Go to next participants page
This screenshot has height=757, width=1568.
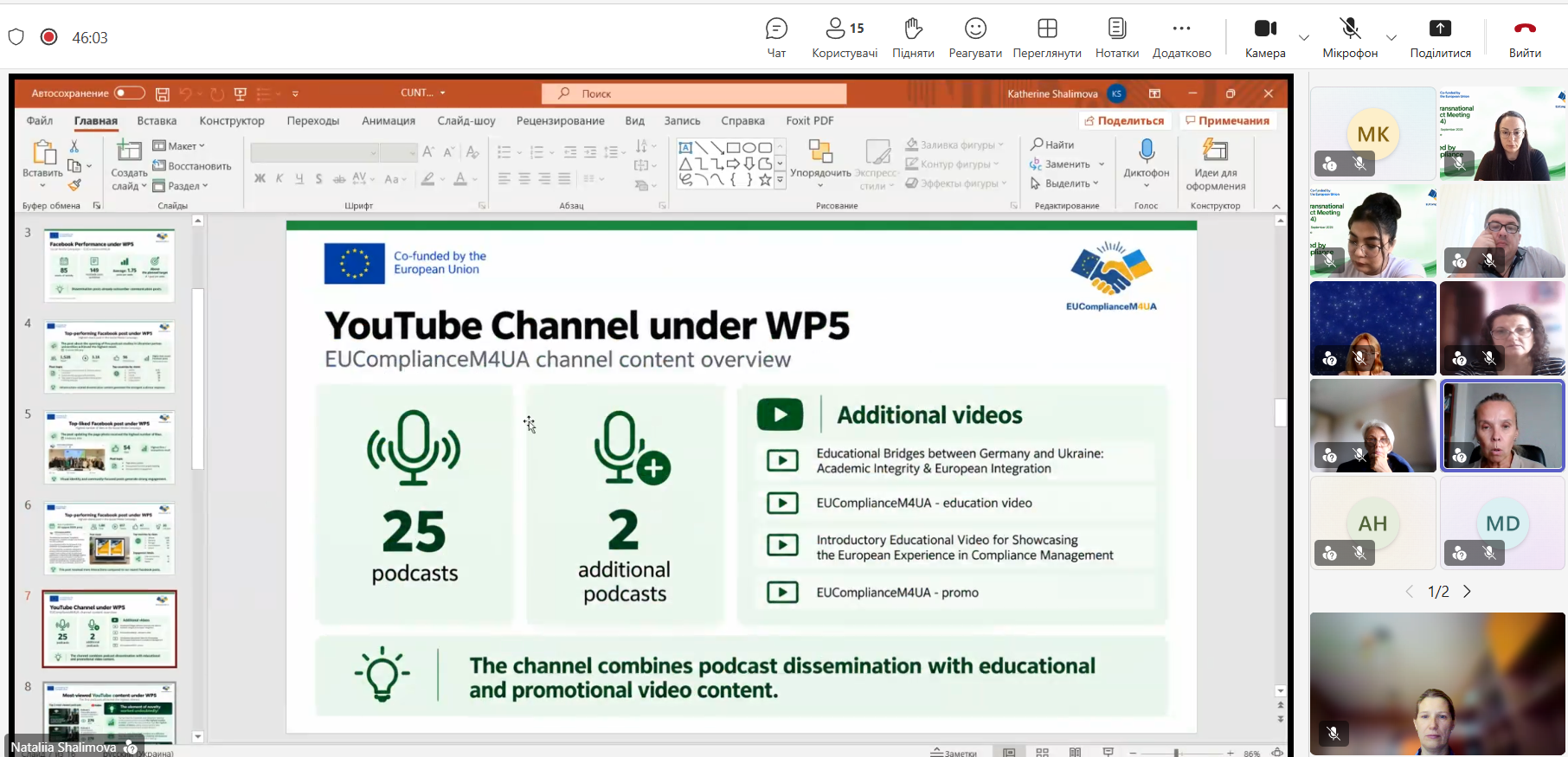tap(1467, 592)
